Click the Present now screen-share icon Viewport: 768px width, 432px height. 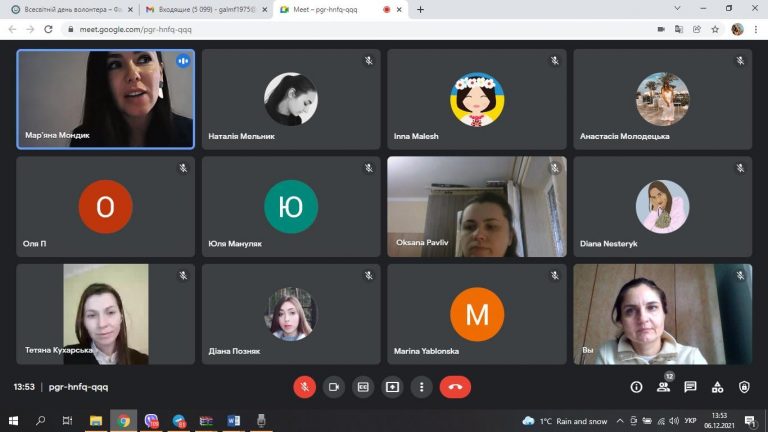pyautogui.click(x=392, y=387)
